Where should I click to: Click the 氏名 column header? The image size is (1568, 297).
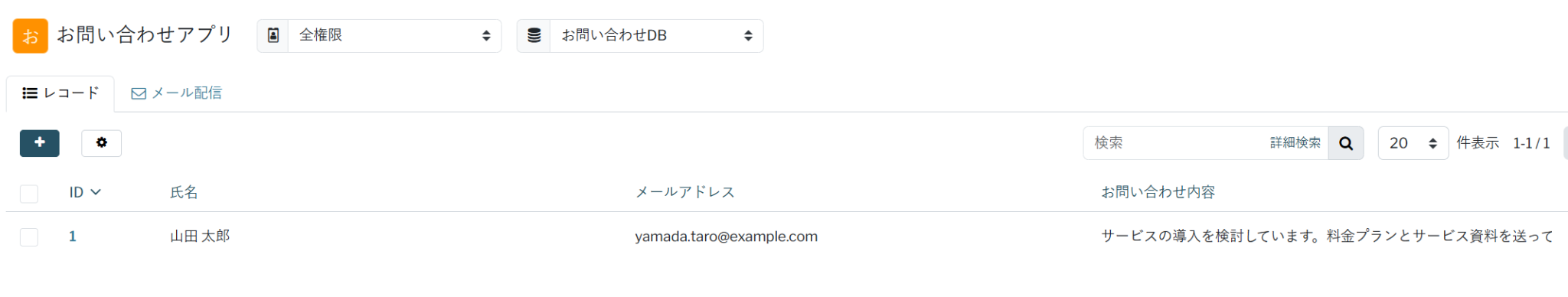point(184,192)
